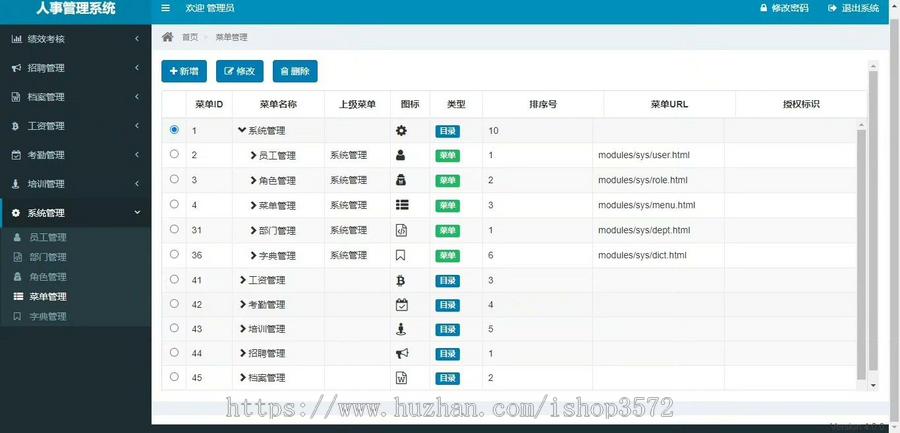This screenshot has width=900, height=433.
Task: Click the home icon in breadcrumb
Action: pyautogui.click(x=167, y=37)
